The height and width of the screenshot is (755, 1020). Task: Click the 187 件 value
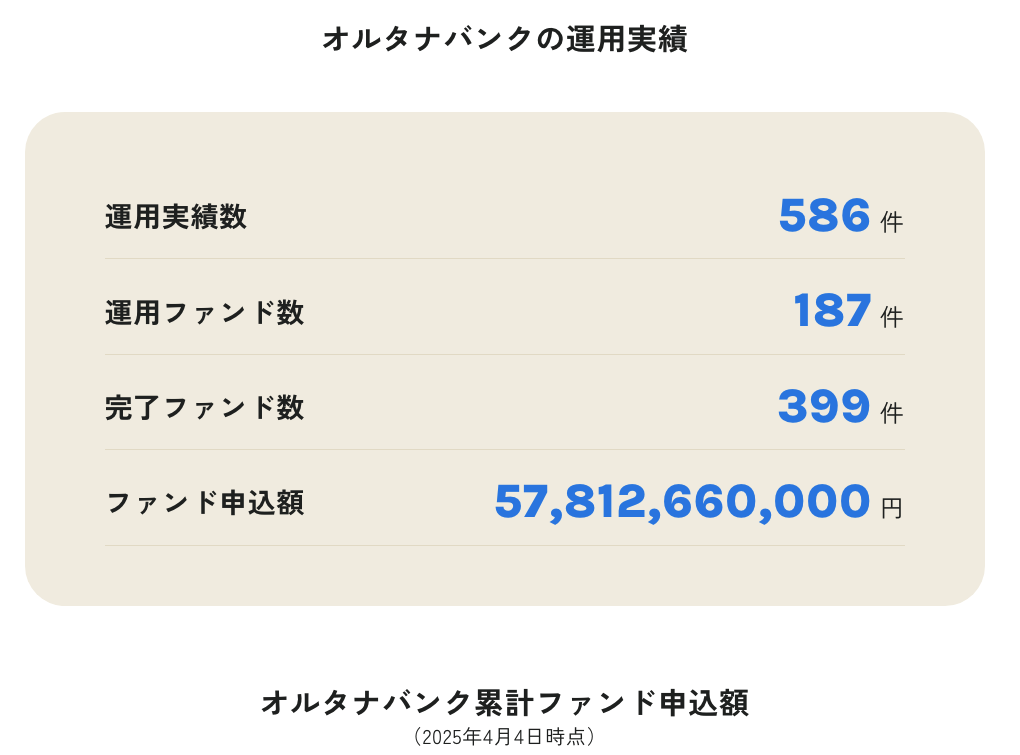(x=848, y=311)
